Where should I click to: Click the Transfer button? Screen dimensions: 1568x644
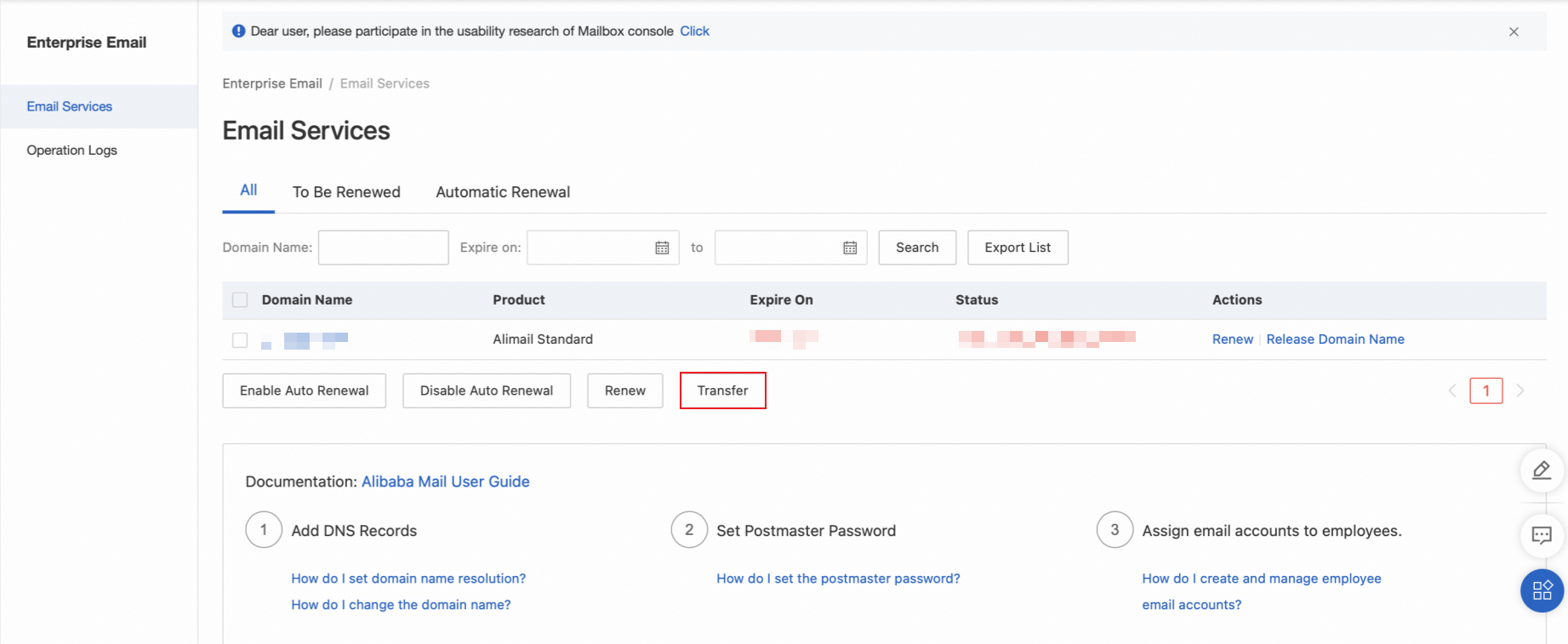click(722, 390)
